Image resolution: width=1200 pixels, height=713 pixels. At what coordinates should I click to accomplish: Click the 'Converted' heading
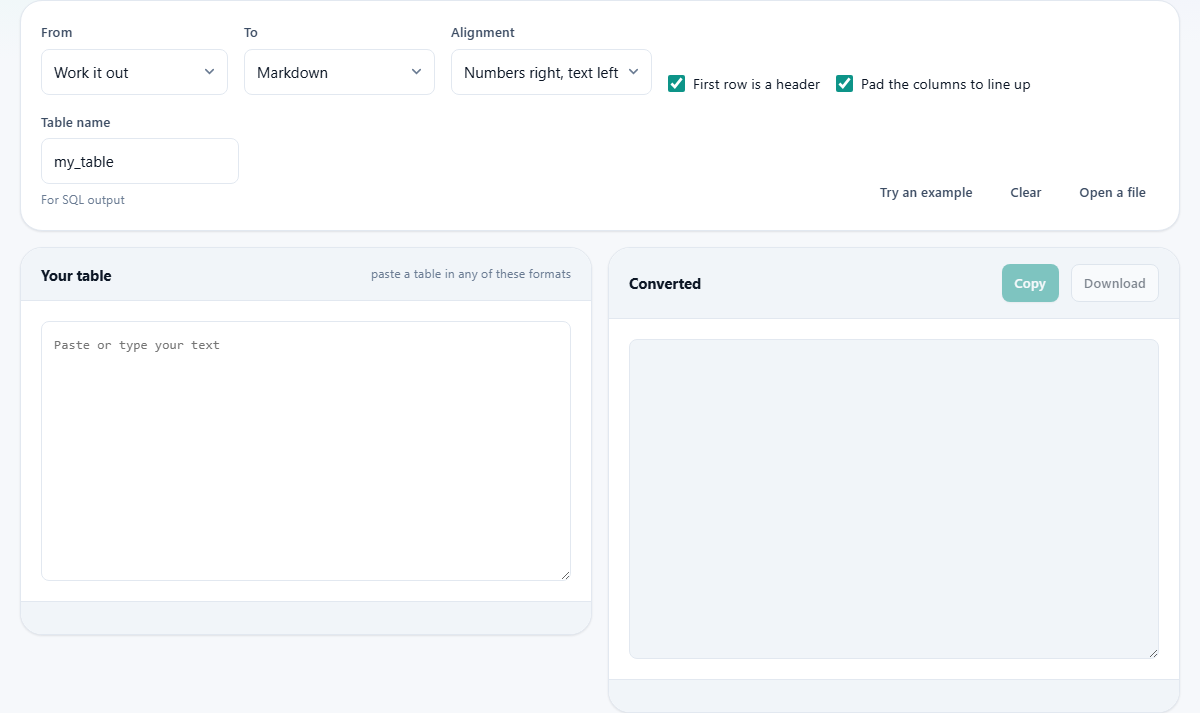click(665, 284)
